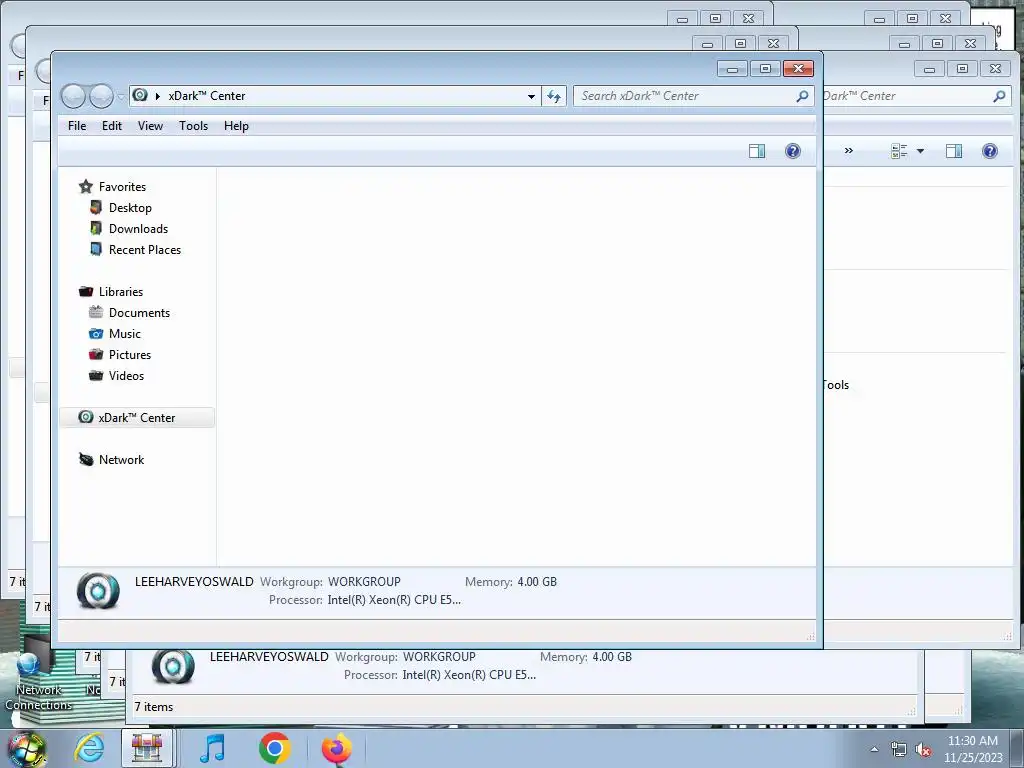Open Network Connections desktop icon
The height and width of the screenshot is (768, 1024).
point(38,680)
